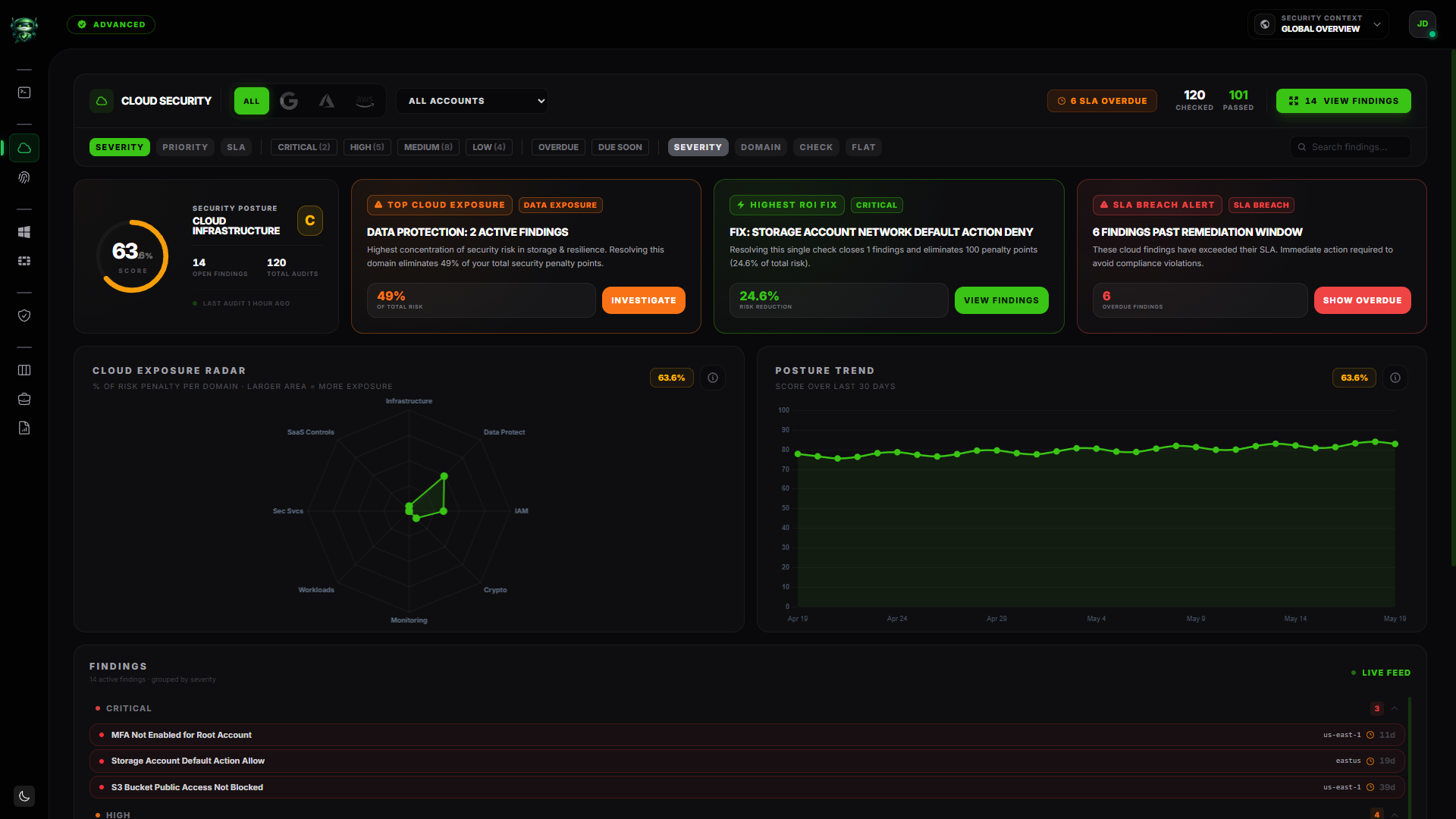
Task: Click the Advanced mode badge
Action: click(x=111, y=24)
